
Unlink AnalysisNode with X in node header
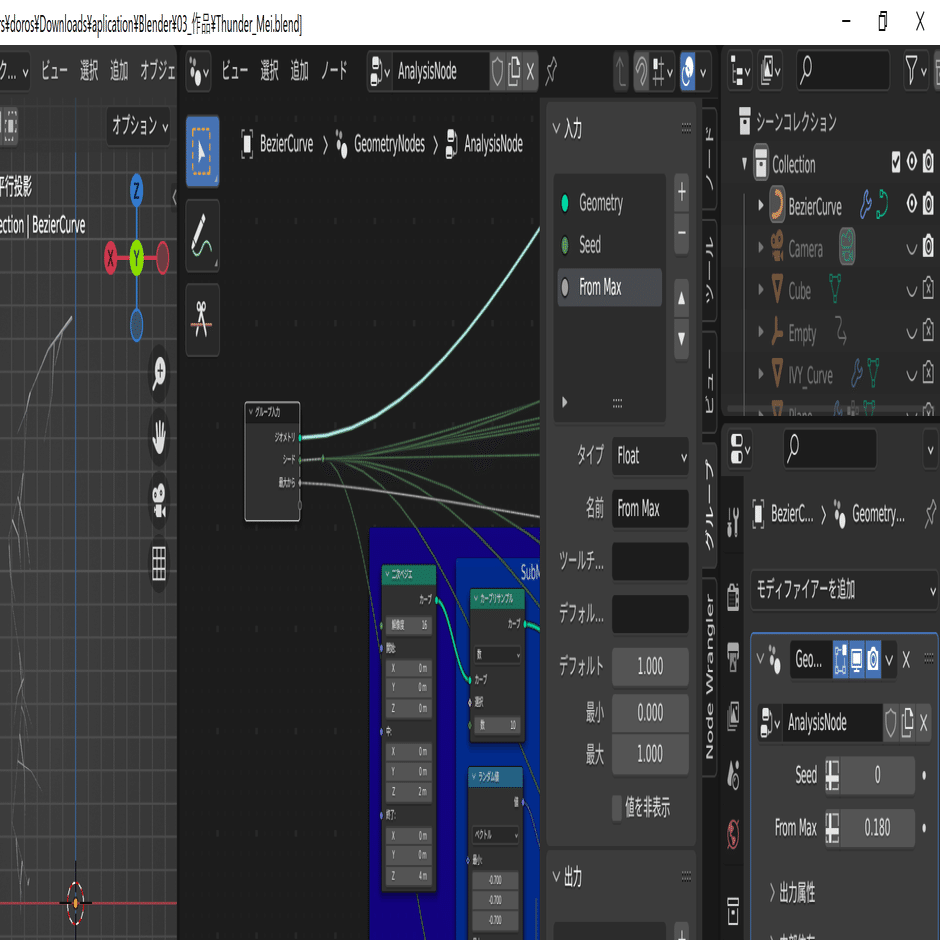point(530,72)
